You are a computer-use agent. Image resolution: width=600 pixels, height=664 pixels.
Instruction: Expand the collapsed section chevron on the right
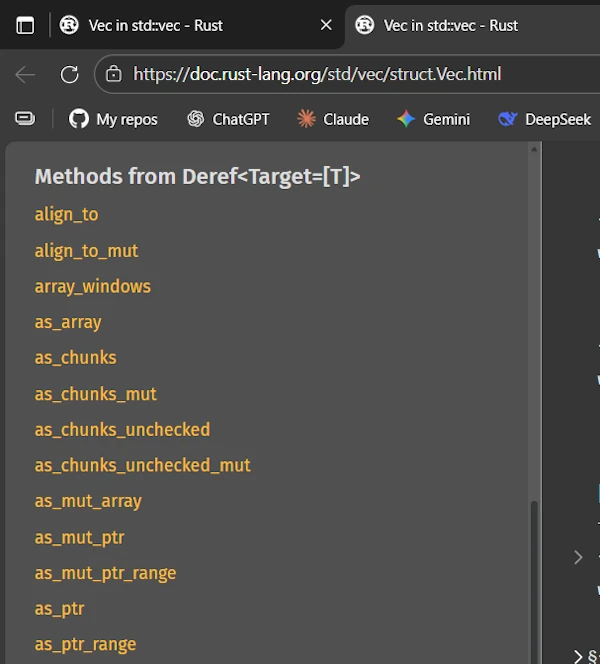click(578, 557)
